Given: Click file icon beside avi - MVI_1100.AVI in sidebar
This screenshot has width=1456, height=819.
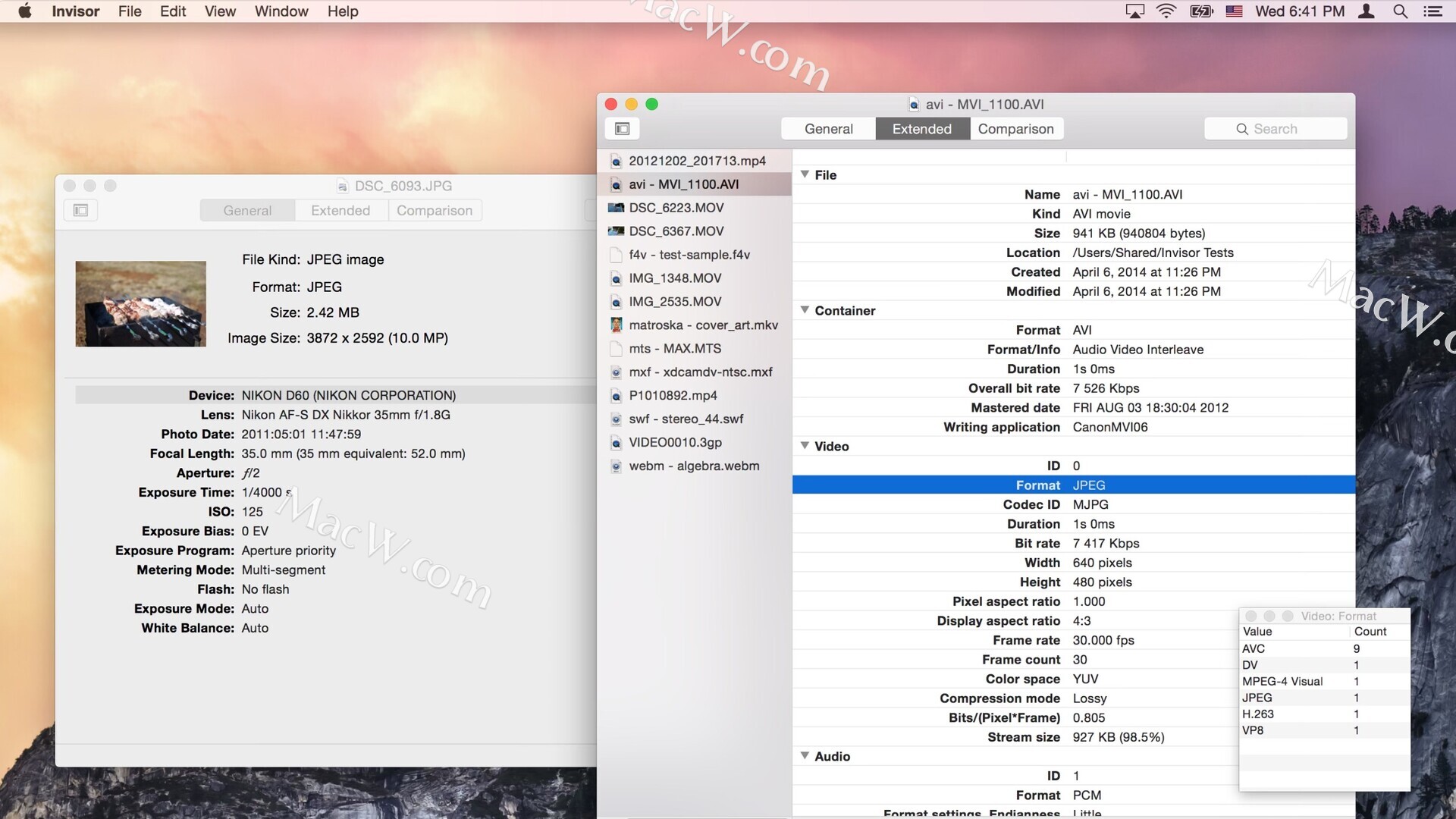Looking at the screenshot, I should pos(616,184).
